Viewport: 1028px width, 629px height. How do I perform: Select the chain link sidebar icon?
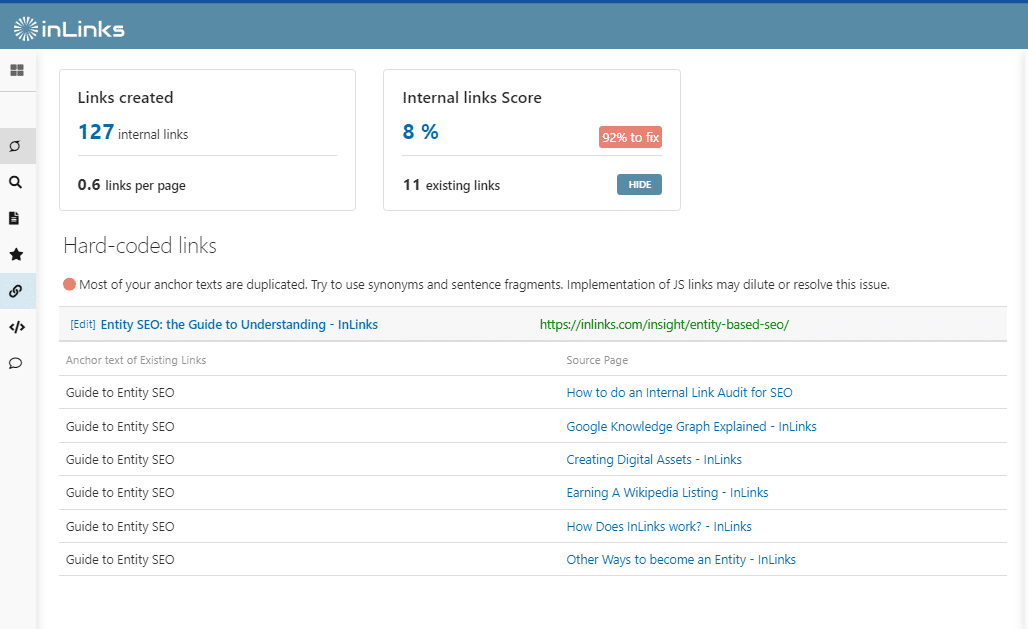pyautogui.click(x=16, y=291)
